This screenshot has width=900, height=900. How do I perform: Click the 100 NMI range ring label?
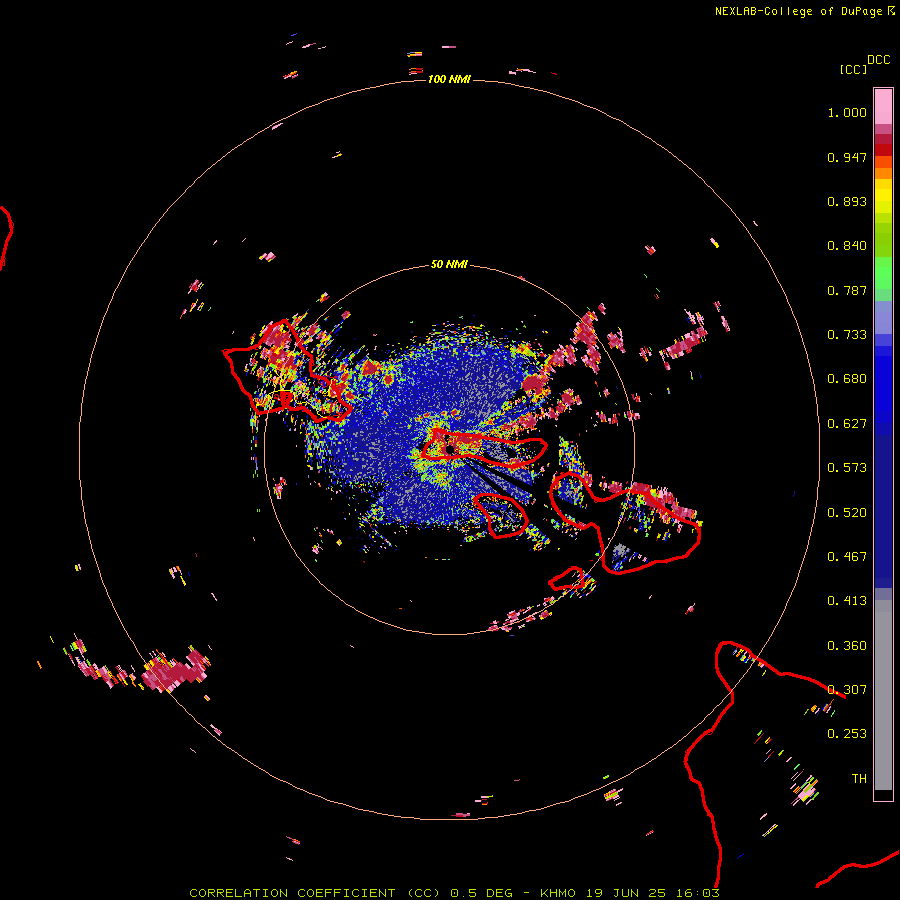click(x=449, y=79)
